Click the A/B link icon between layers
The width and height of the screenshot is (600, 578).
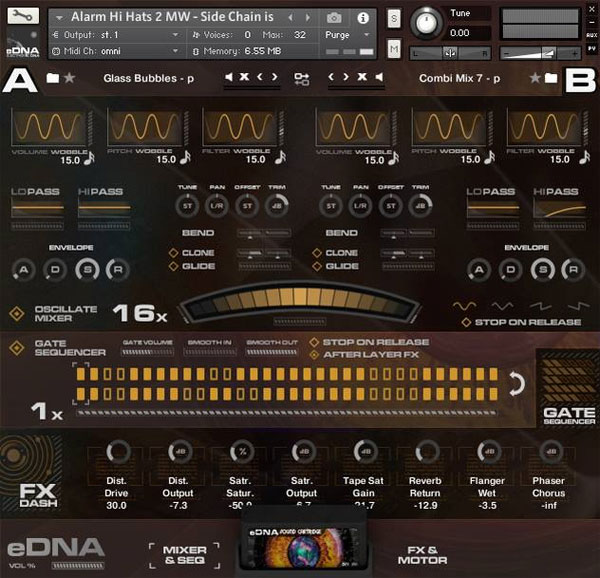tap(301, 77)
